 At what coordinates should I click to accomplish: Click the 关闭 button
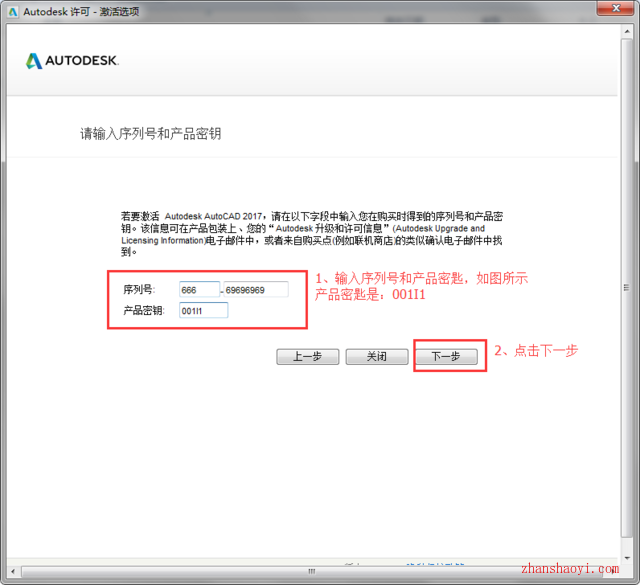tap(377, 356)
